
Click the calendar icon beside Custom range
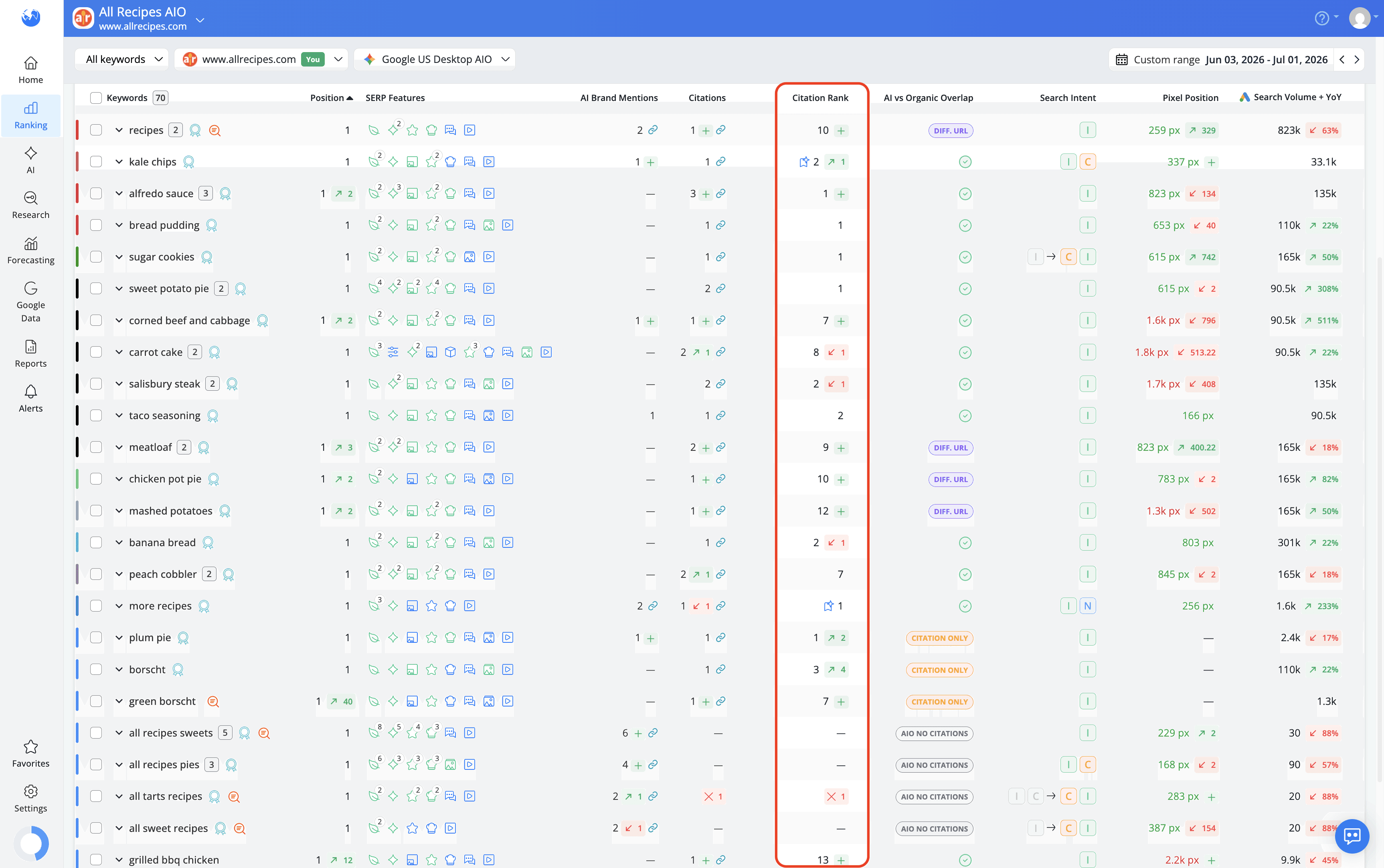[1121, 59]
